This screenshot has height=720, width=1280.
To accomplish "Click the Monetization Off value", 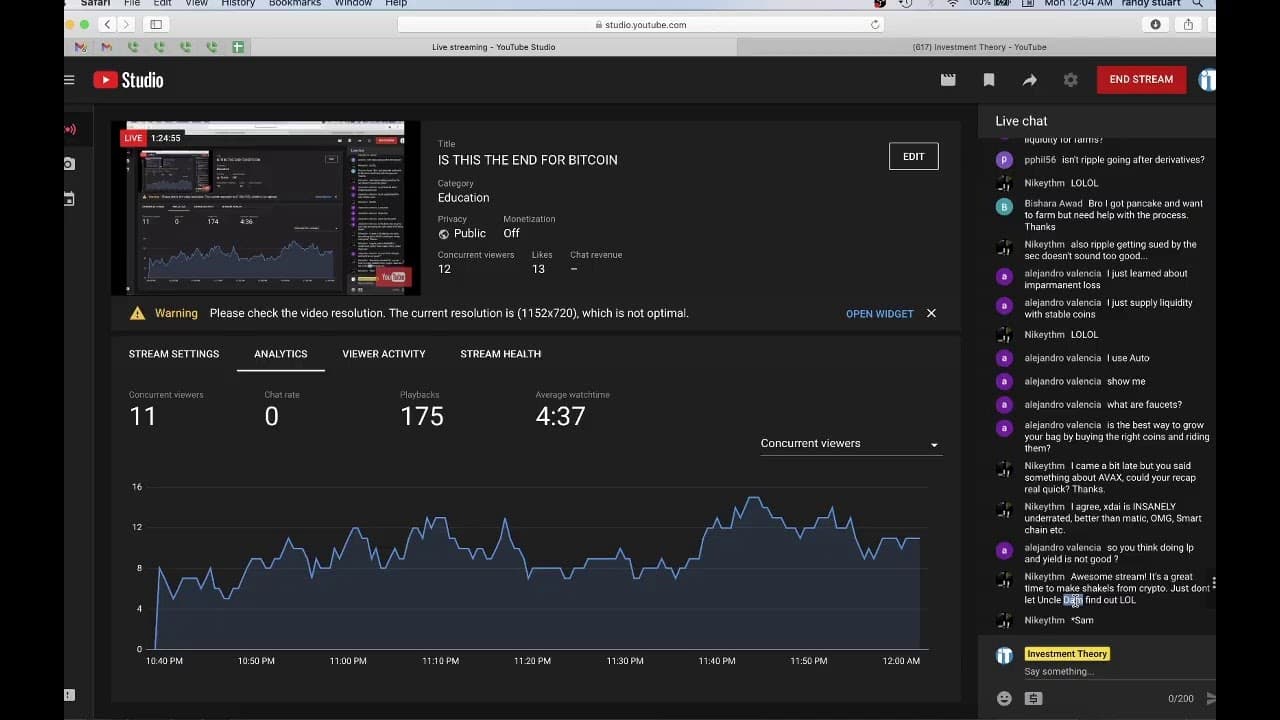I will coord(511,234).
